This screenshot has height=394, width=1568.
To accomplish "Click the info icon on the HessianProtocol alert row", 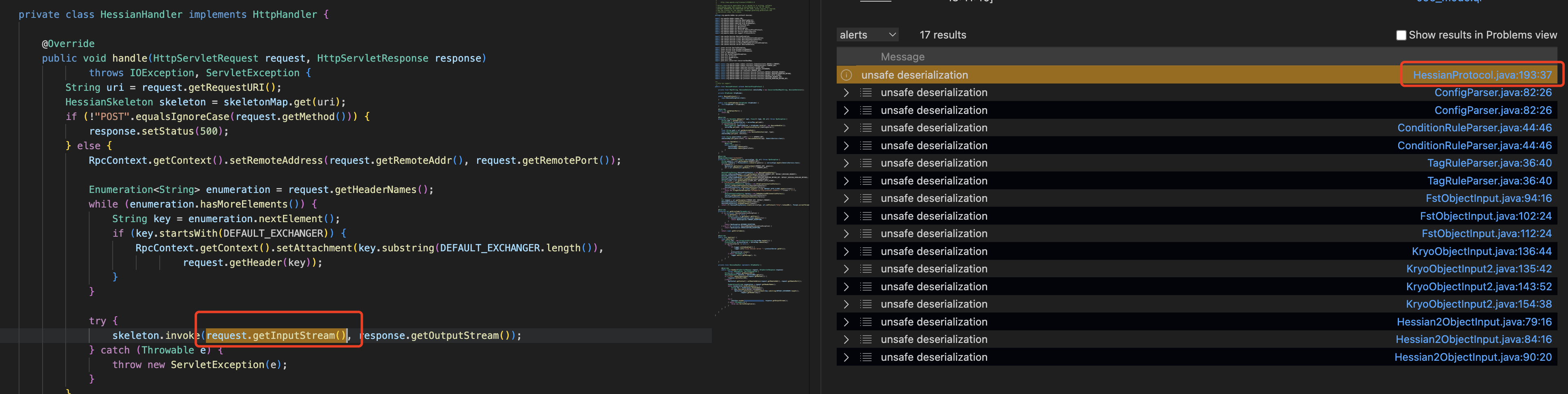I will pos(846,75).
